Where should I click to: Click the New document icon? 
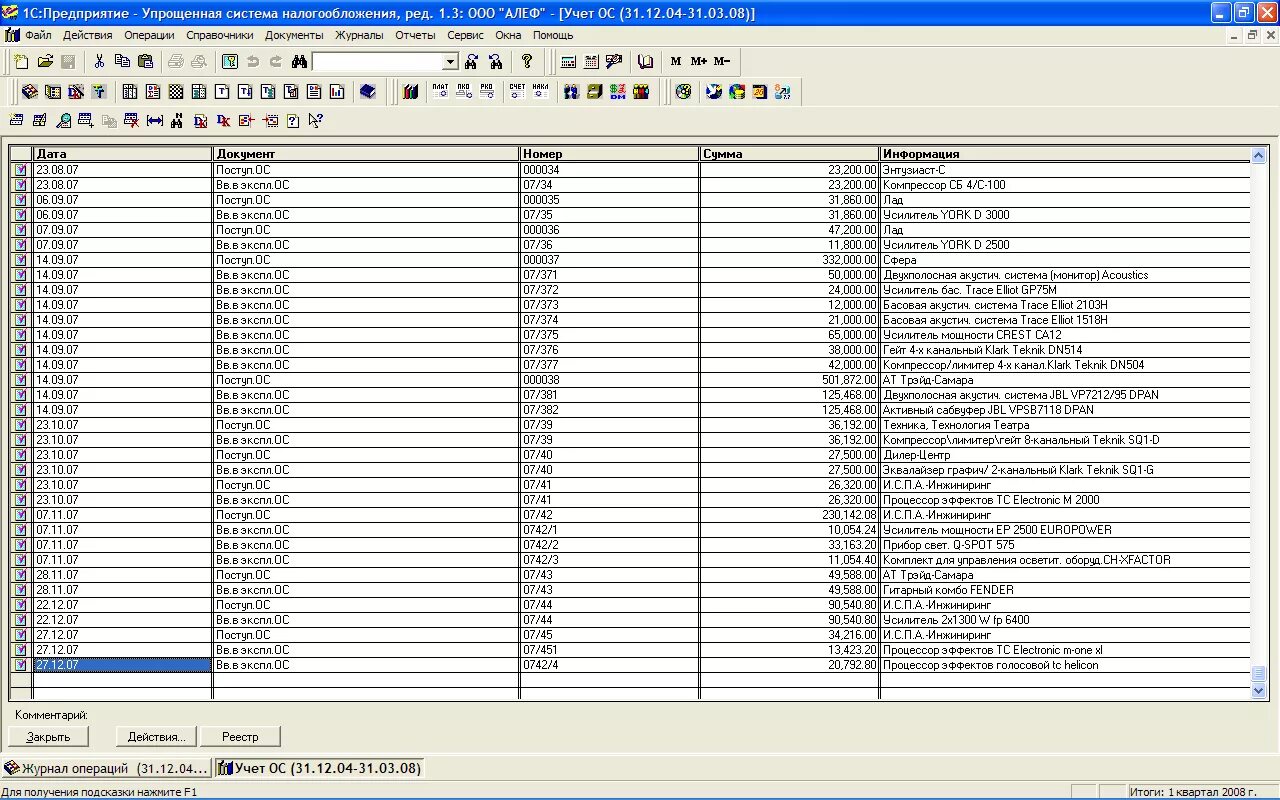tap(21, 61)
